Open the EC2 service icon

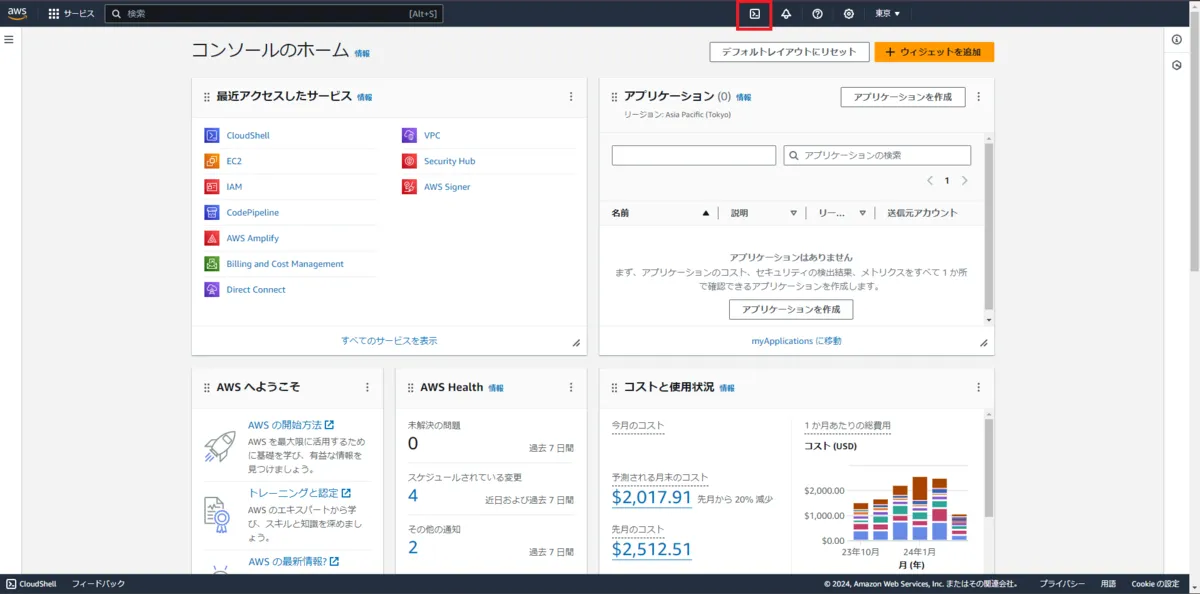coord(211,161)
